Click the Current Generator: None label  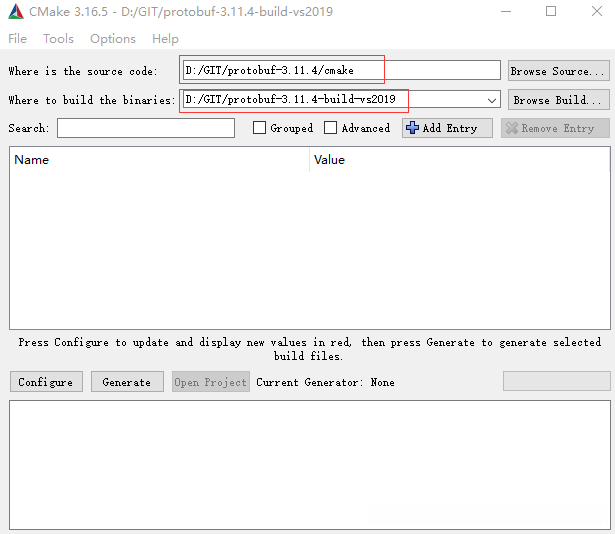325,382
